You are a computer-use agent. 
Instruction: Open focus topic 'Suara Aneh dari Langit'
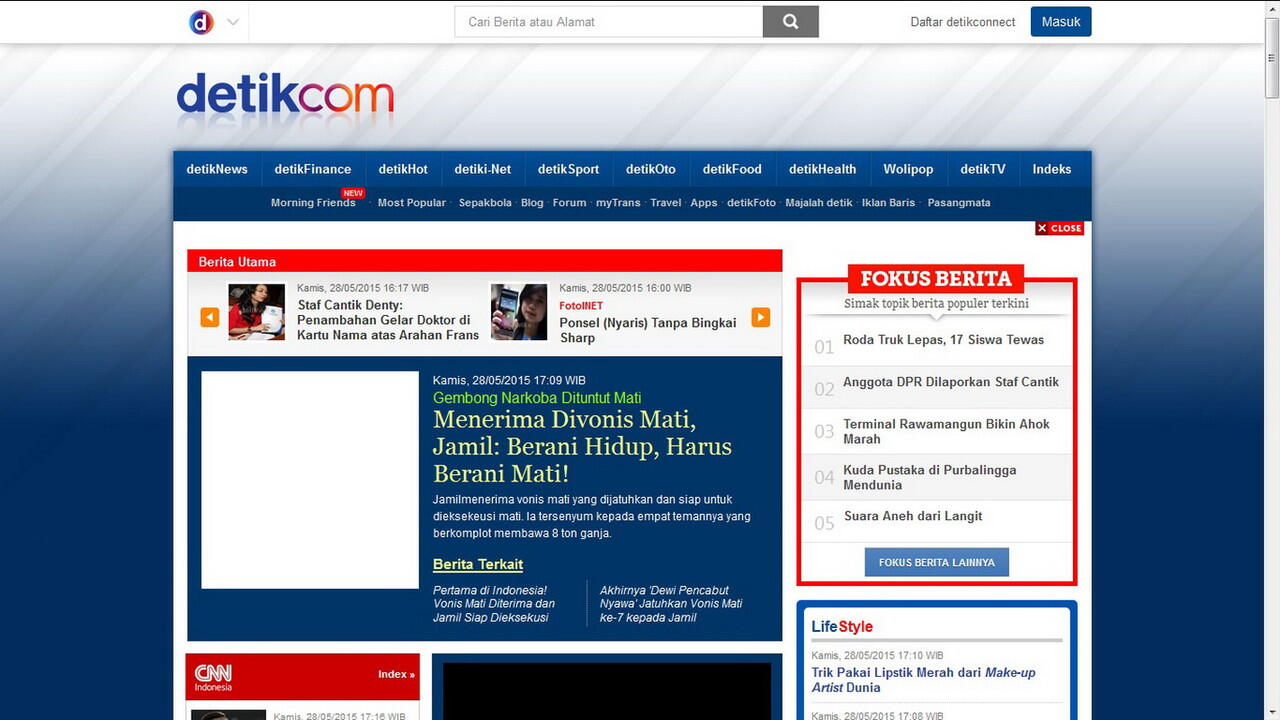[913, 516]
